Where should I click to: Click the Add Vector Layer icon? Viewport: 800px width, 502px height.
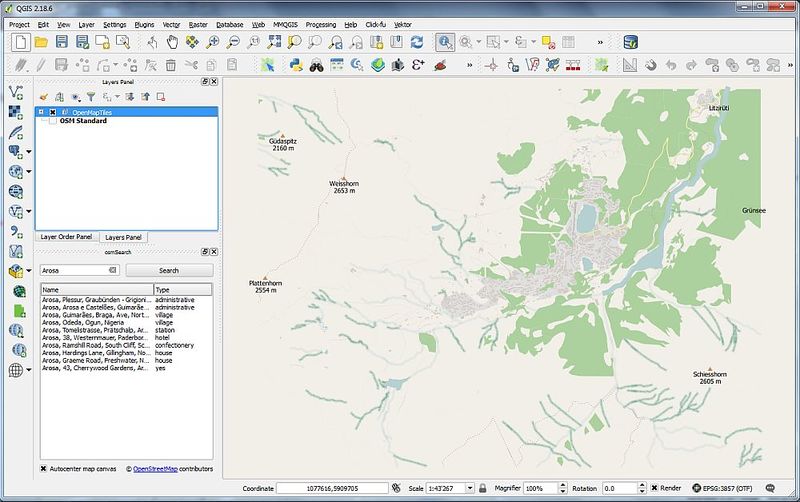16,92
